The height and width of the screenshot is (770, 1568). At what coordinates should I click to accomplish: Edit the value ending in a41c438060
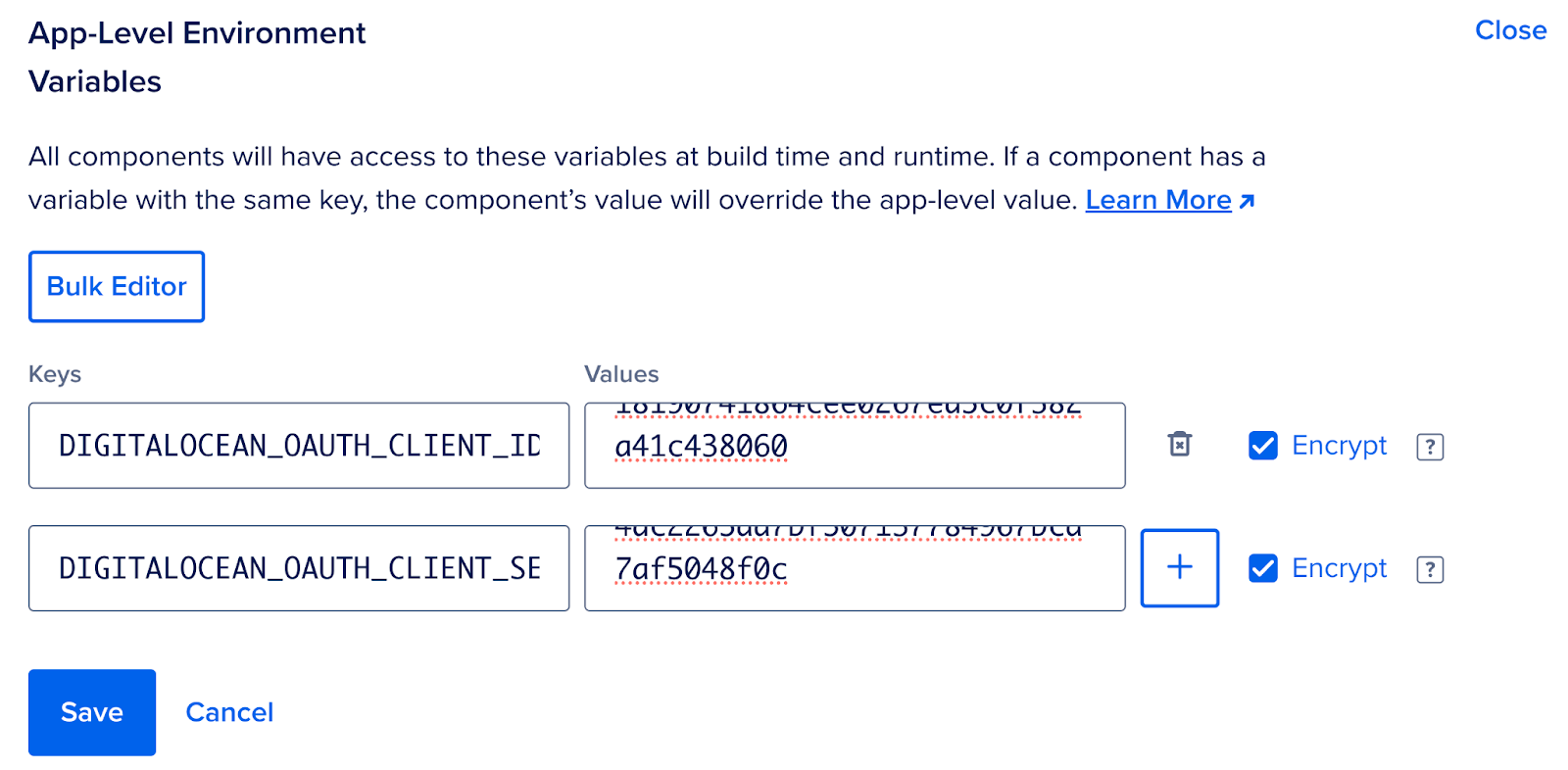point(854,446)
